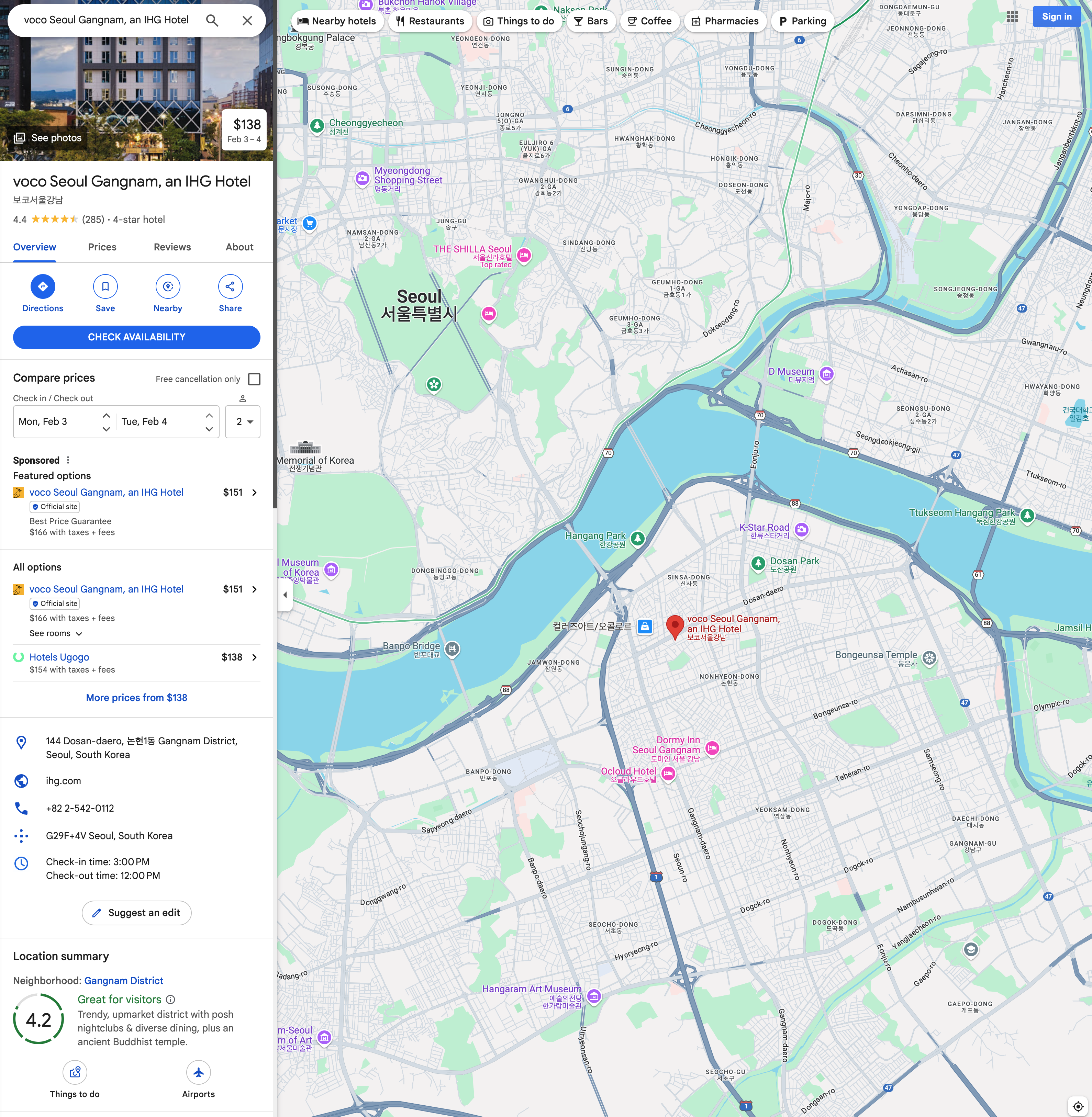The image size is (1092, 1117).
Task: Click the Nearby icon button
Action: [x=167, y=287]
